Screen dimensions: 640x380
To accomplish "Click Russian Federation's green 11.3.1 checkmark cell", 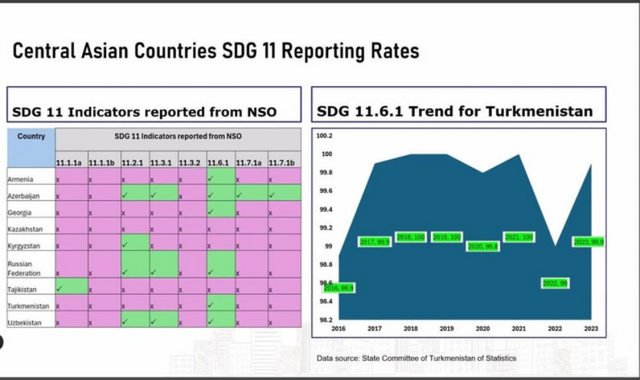I will pyautogui.click(x=164, y=264).
